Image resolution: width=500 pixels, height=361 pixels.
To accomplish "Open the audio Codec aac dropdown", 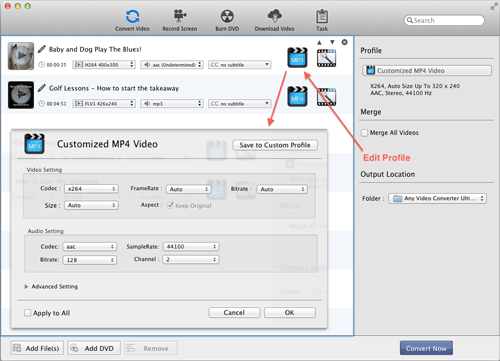I will pyautogui.click(x=90, y=247).
